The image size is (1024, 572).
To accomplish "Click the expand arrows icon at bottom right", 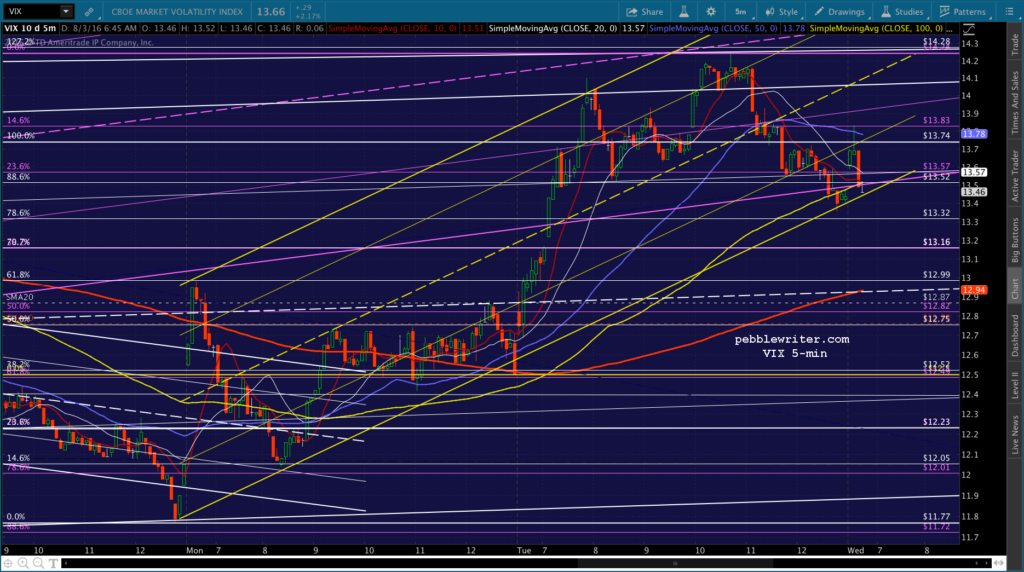I will (999, 563).
